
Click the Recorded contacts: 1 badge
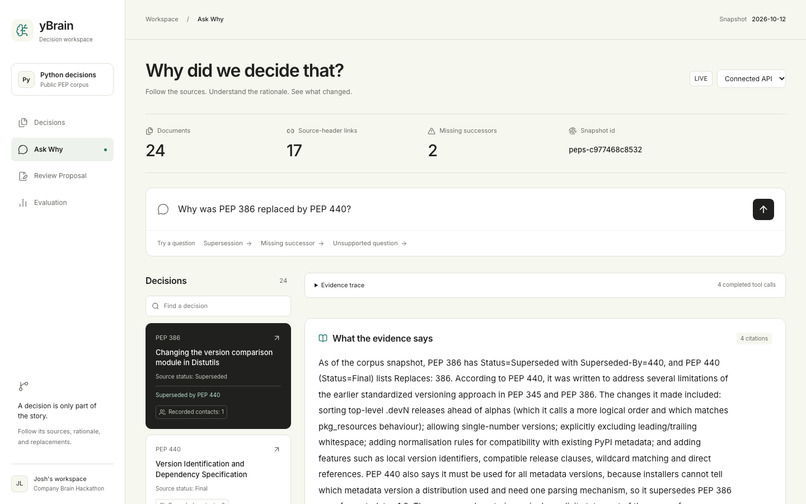coord(191,412)
